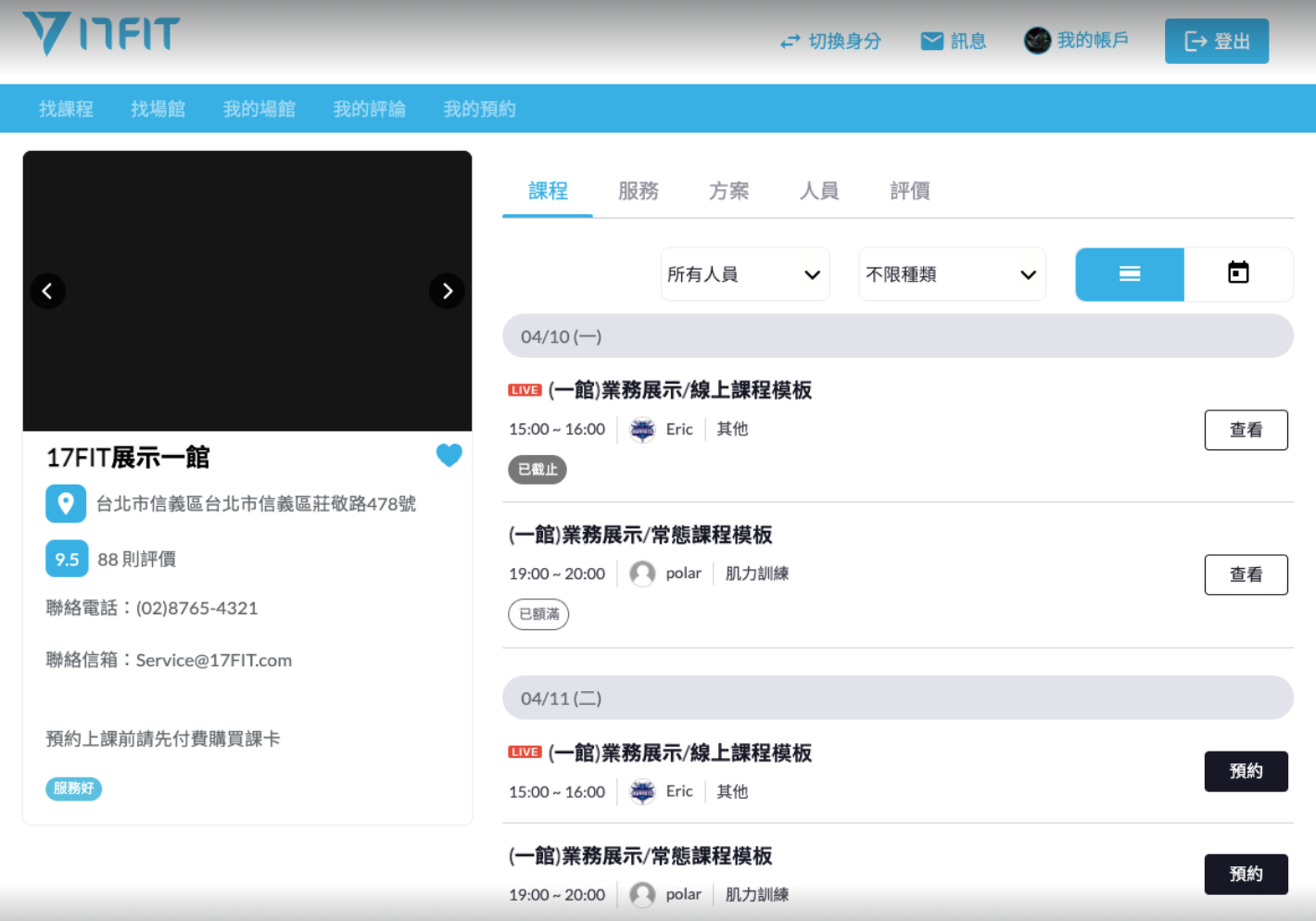The height and width of the screenshot is (921, 1316).
Task: Click the 已額滿 status badge
Action: tap(538, 614)
